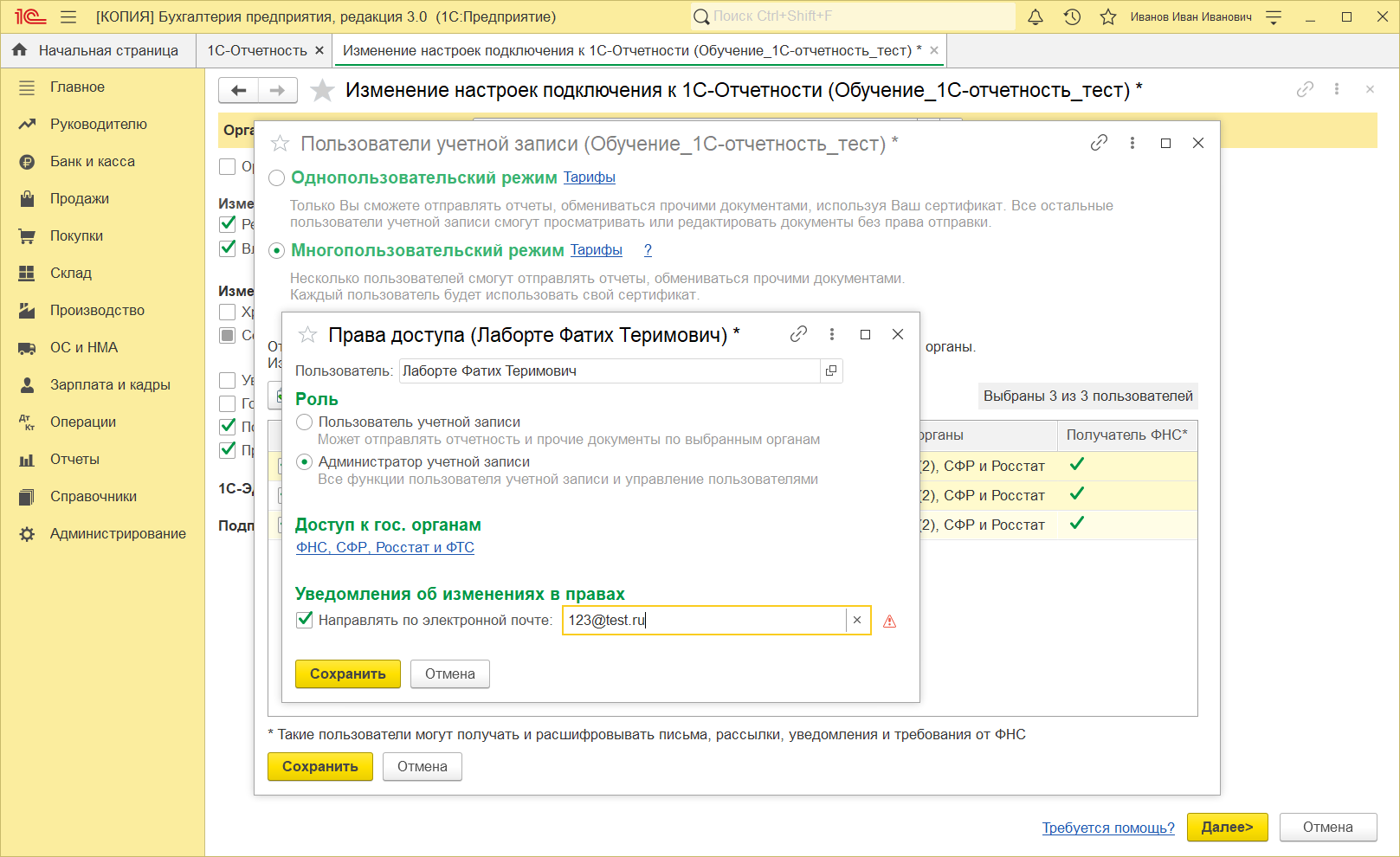Open history clock icon in title bar
The image size is (1400, 857).
point(1072,16)
